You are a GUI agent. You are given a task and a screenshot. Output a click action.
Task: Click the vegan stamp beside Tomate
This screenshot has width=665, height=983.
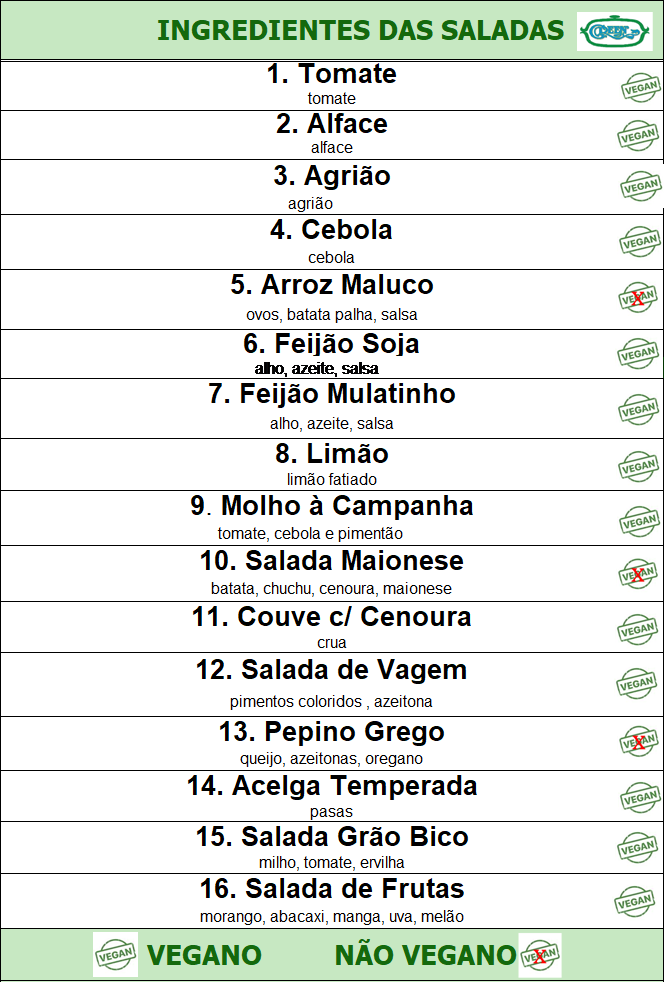pos(641,87)
